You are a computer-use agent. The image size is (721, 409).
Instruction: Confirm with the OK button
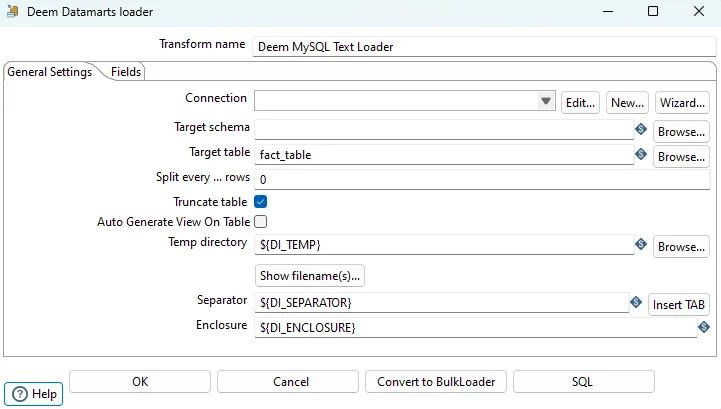point(140,382)
